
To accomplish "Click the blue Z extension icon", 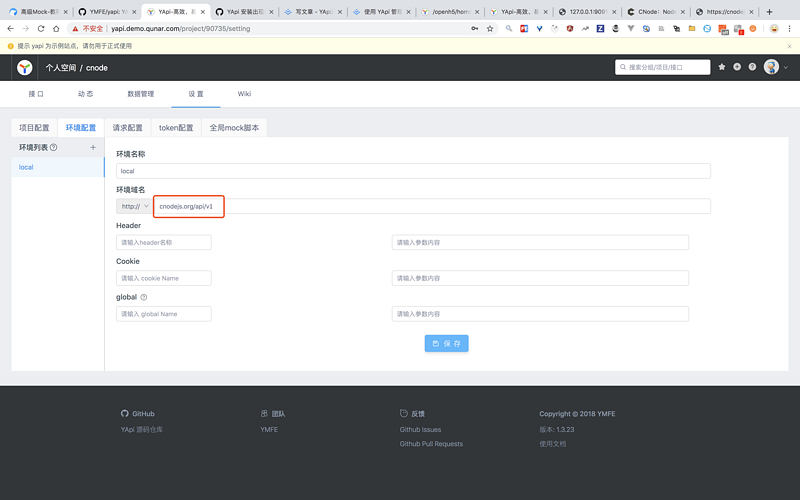I will click(x=600, y=29).
